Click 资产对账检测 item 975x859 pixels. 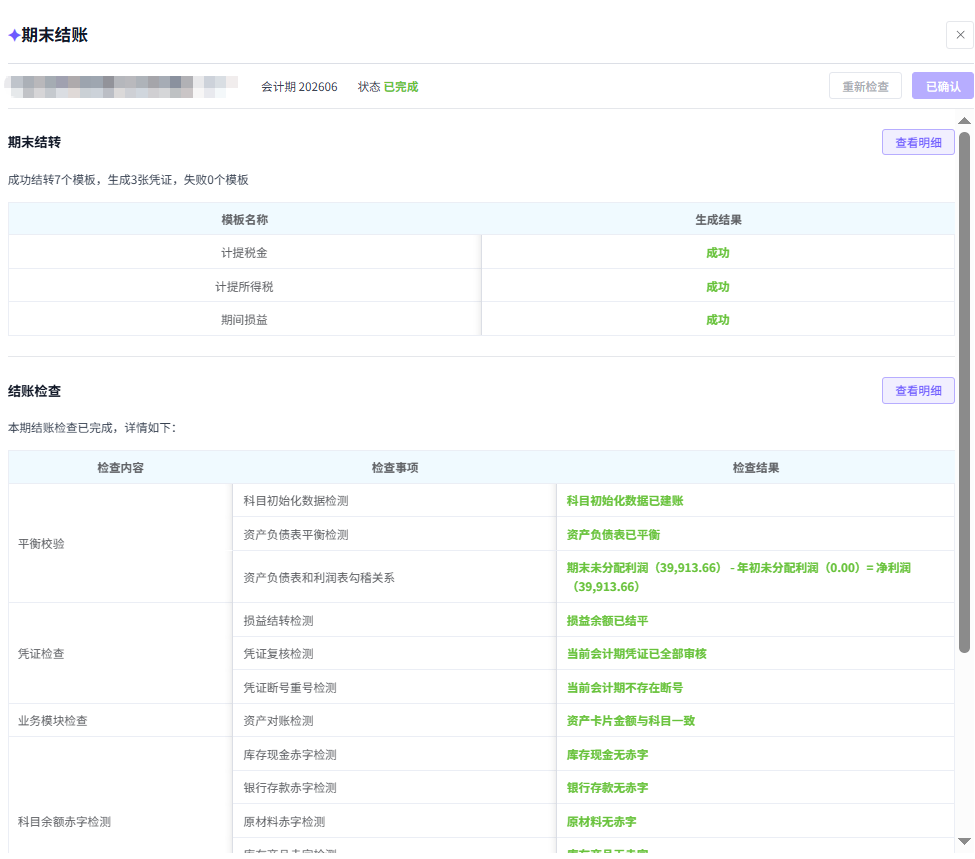click(x=278, y=721)
